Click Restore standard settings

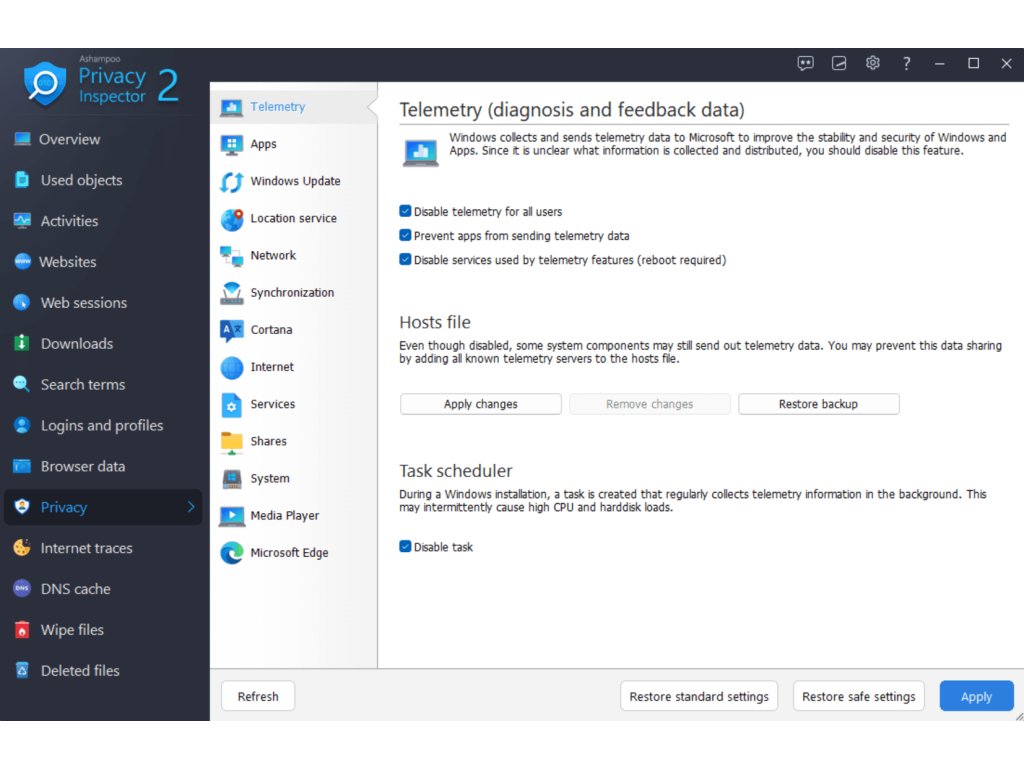(699, 697)
